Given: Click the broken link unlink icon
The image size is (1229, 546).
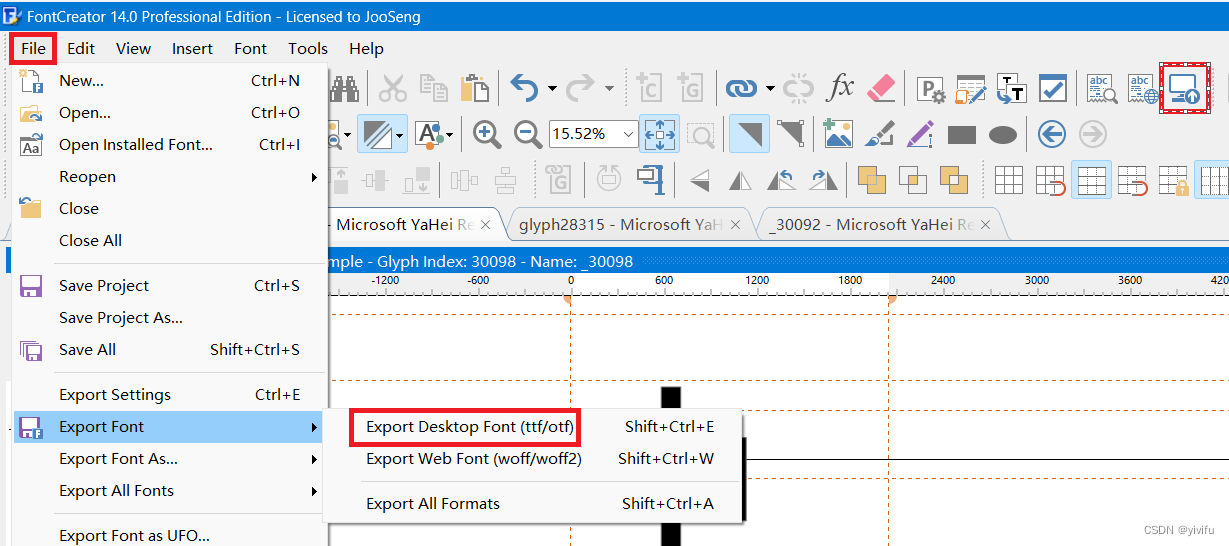Looking at the screenshot, I should click(798, 89).
